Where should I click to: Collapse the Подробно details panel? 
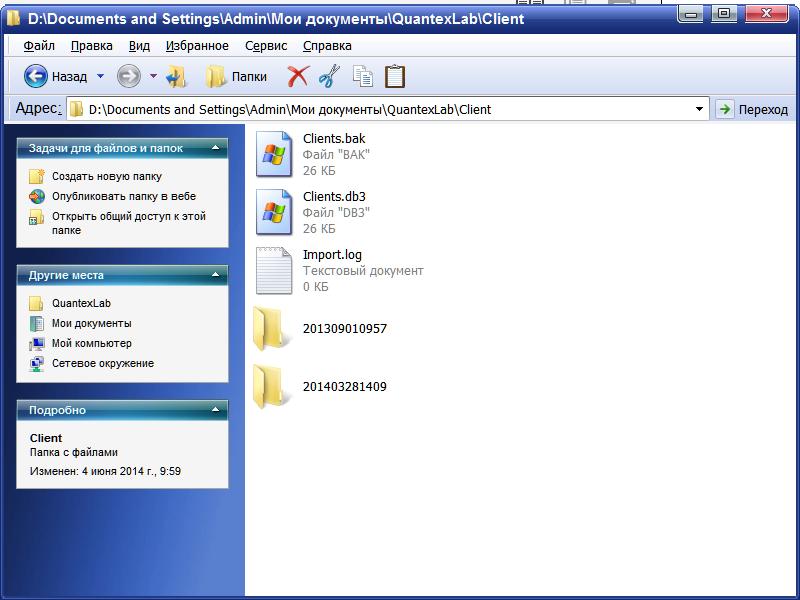click(x=215, y=410)
